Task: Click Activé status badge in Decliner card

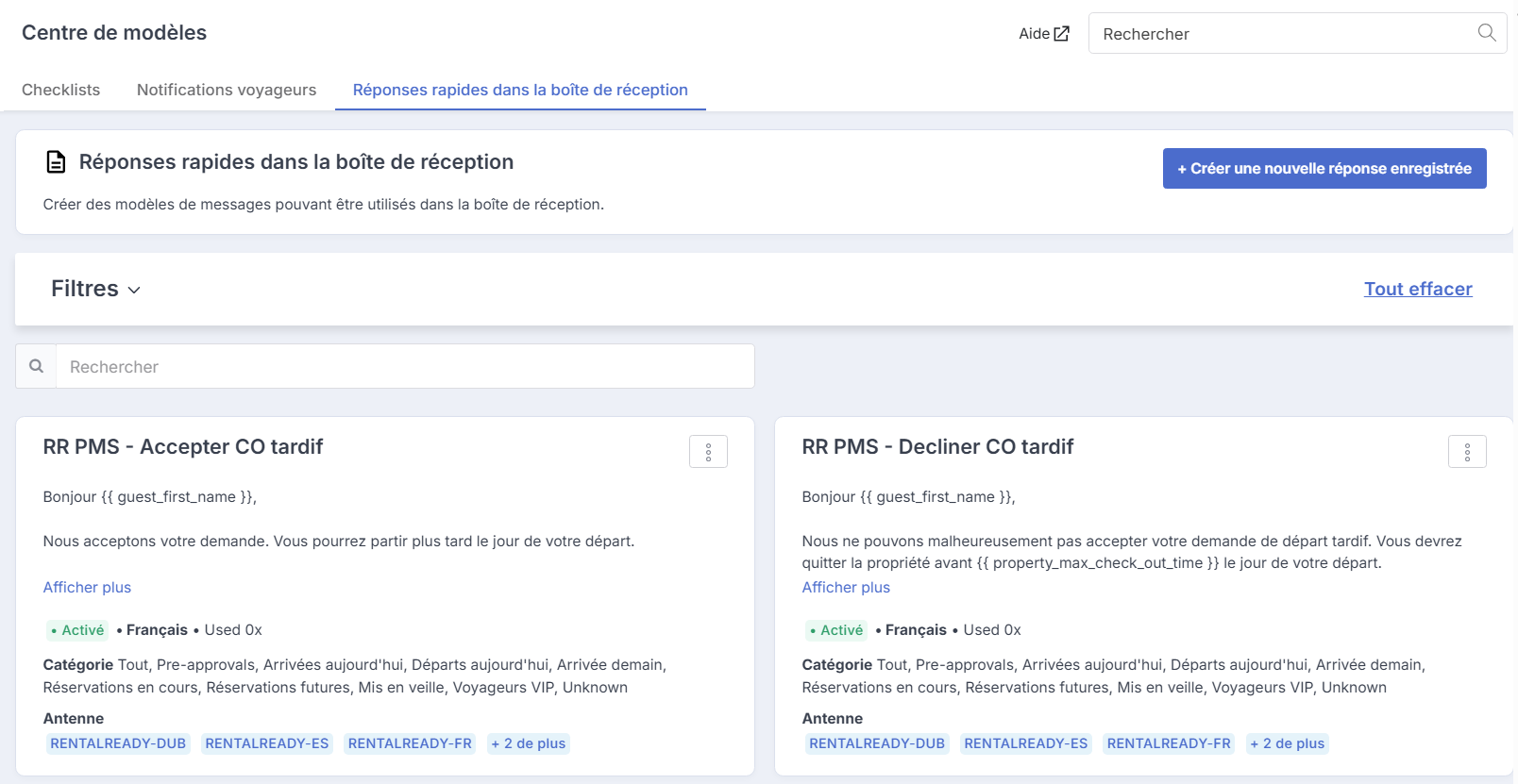Action: (836, 630)
